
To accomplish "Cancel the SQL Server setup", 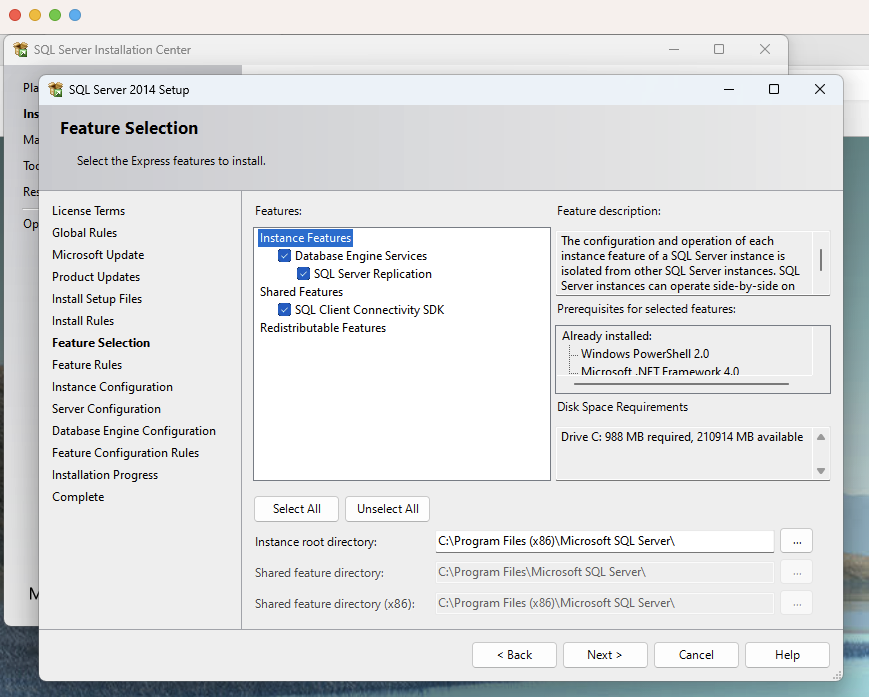I will tap(696, 655).
